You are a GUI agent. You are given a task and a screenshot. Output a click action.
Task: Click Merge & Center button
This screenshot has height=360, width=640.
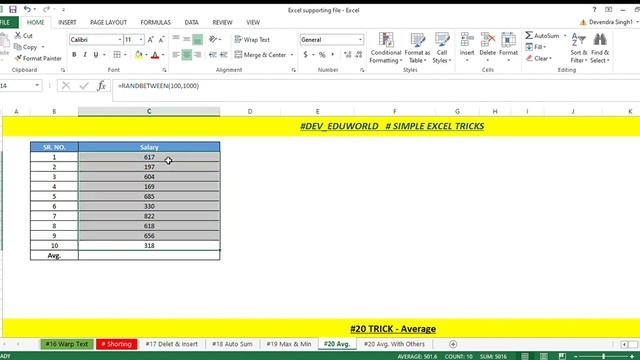point(260,55)
